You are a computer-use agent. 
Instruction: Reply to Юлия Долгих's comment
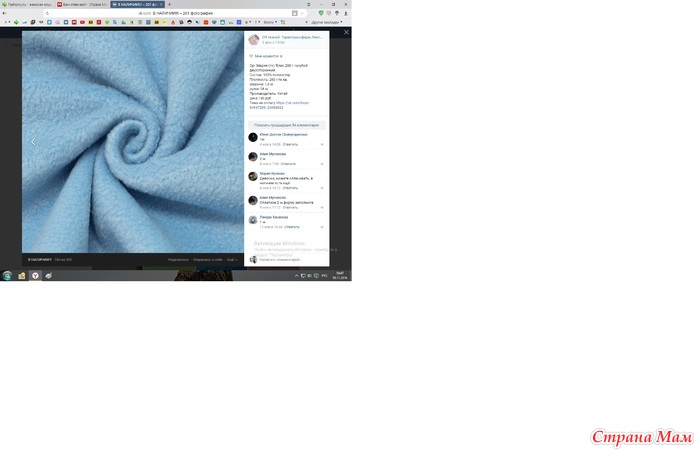(x=290, y=144)
